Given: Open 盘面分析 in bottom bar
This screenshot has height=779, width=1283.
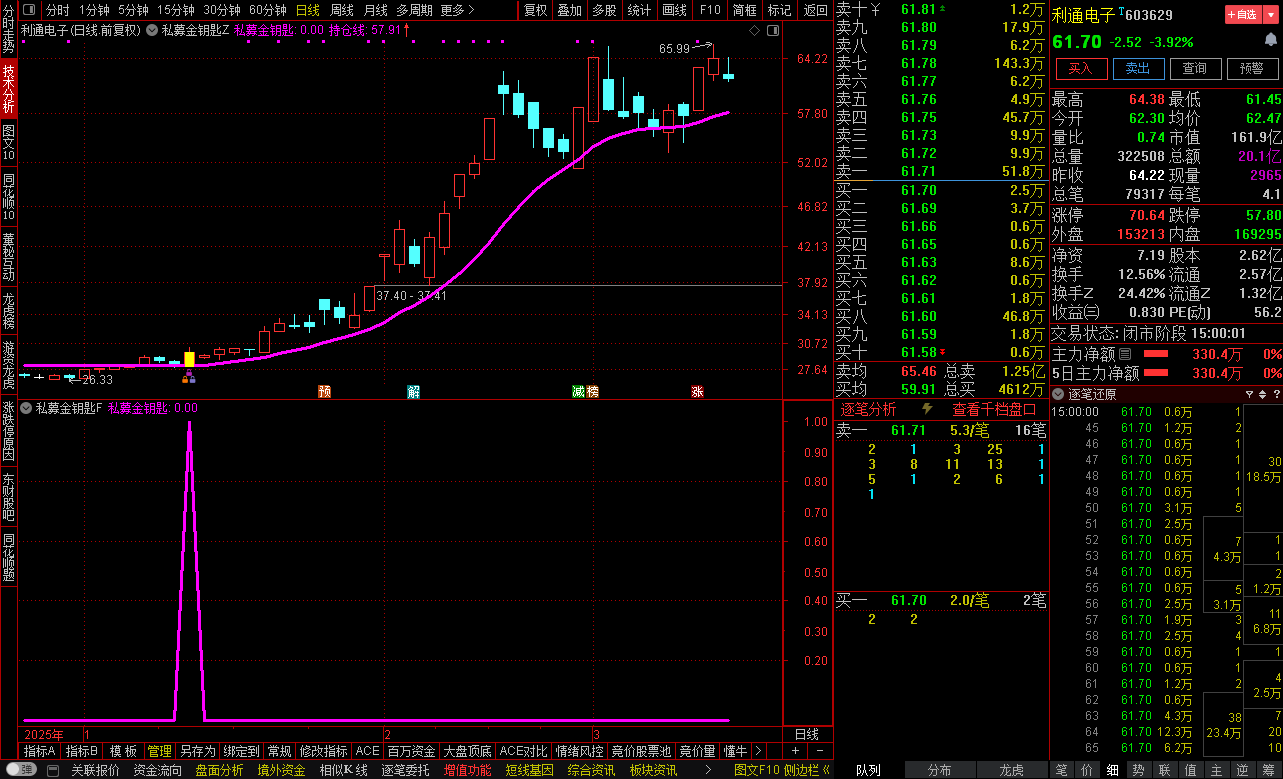Looking at the screenshot, I should point(219,770).
